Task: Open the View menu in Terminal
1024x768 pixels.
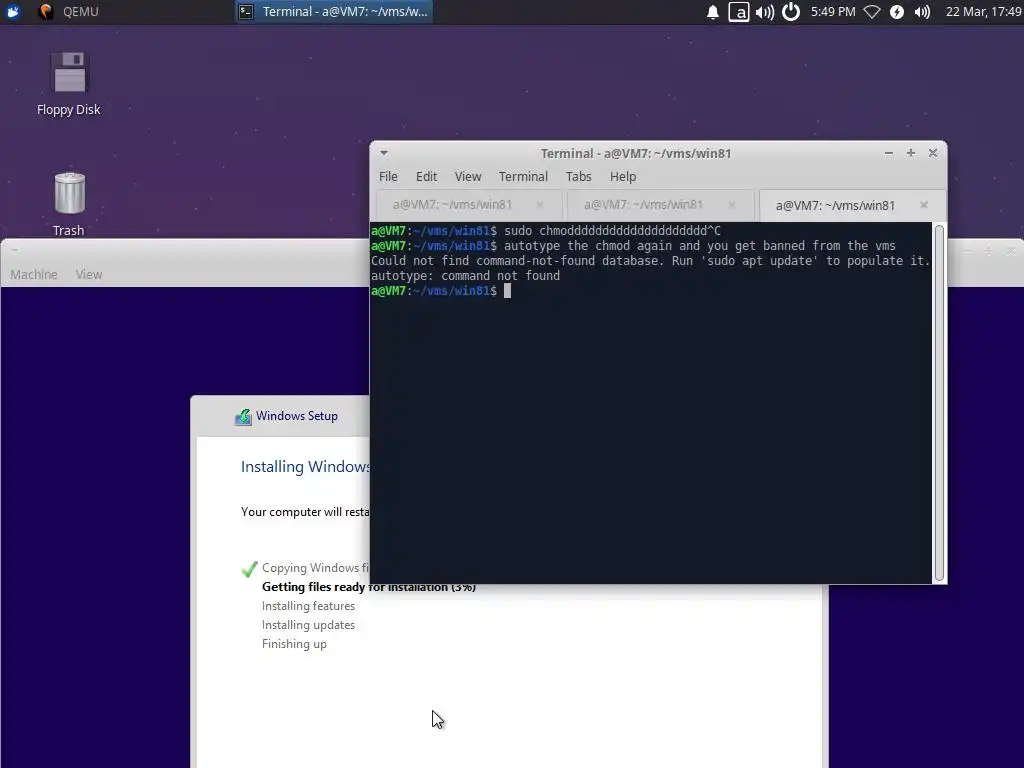Action: pyautogui.click(x=468, y=176)
